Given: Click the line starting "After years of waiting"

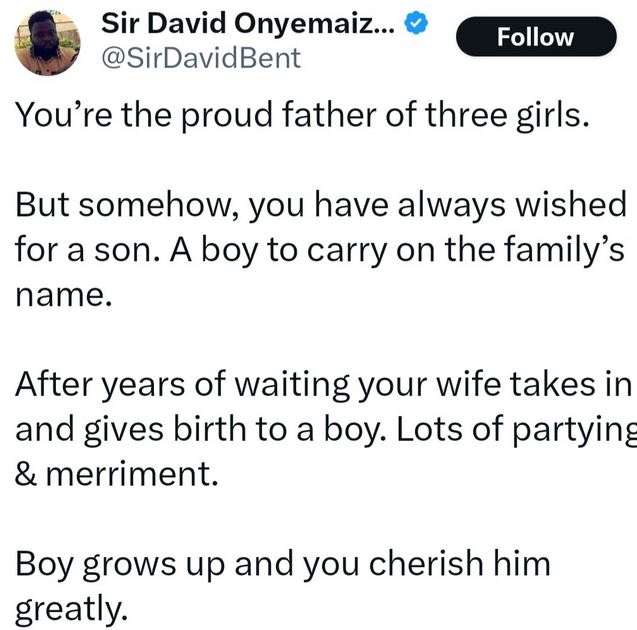Looking at the screenshot, I should pos(323,385).
